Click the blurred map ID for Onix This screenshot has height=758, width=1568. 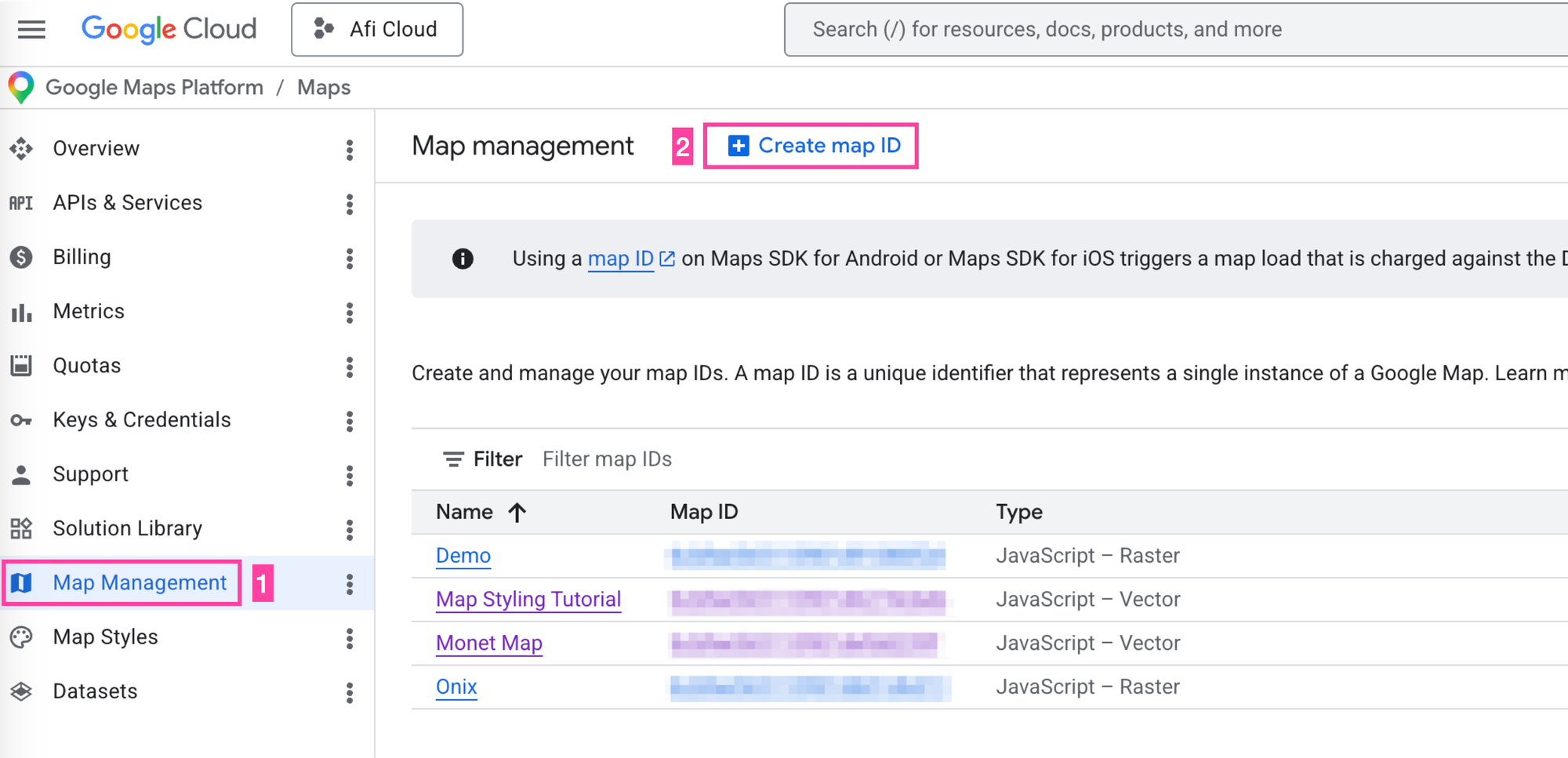[810, 687]
